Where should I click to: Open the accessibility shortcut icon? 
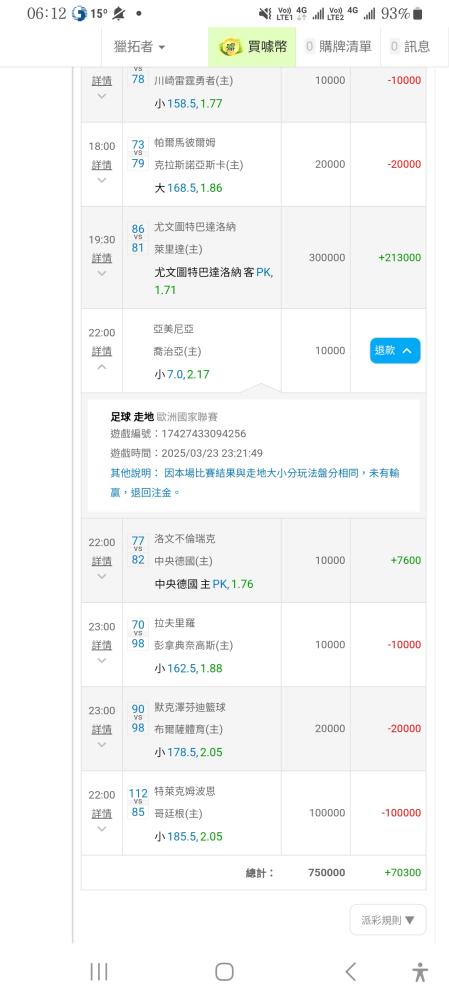point(420,971)
